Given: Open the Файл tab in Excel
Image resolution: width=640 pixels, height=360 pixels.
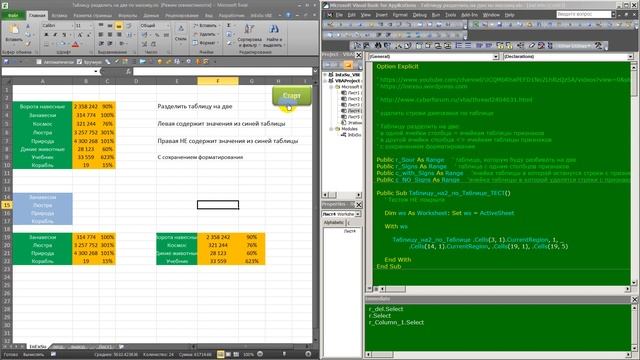Looking at the screenshot, I should [13, 16].
